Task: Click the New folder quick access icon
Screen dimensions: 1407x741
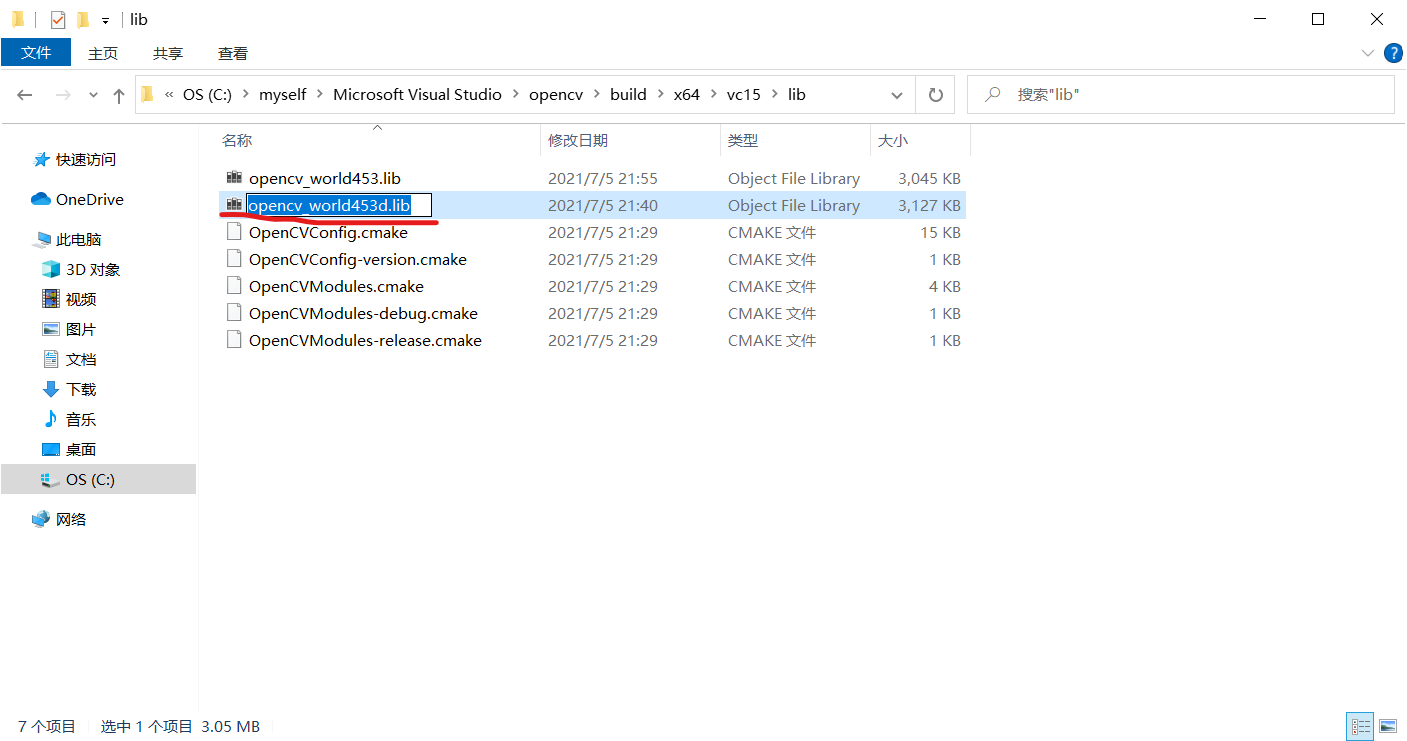Action: click(x=83, y=19)
